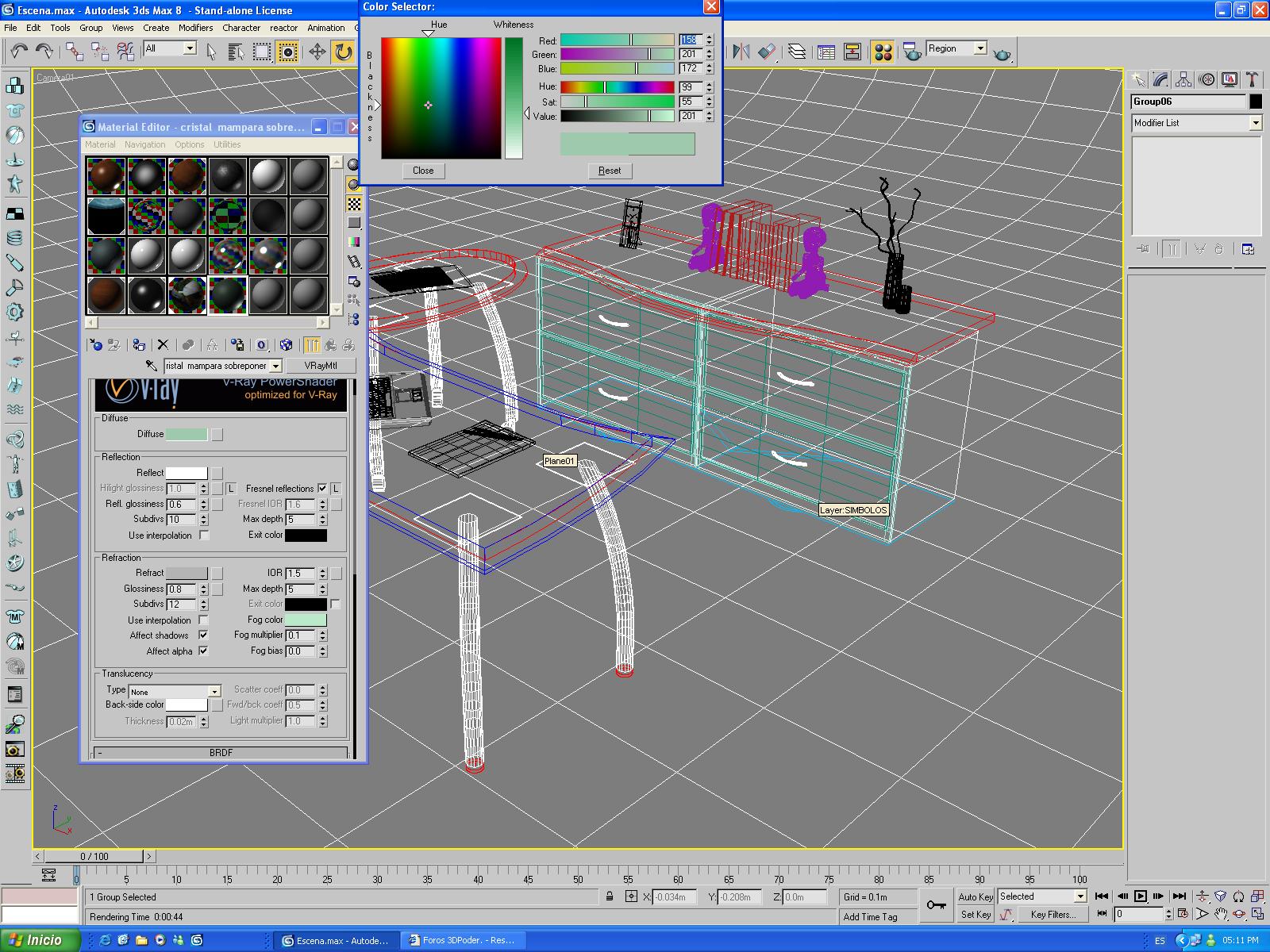Open the selection filter dropdown showing All
Image resolution: width=1270 pixels, height=952 pixels.
(x=170, y=48)
